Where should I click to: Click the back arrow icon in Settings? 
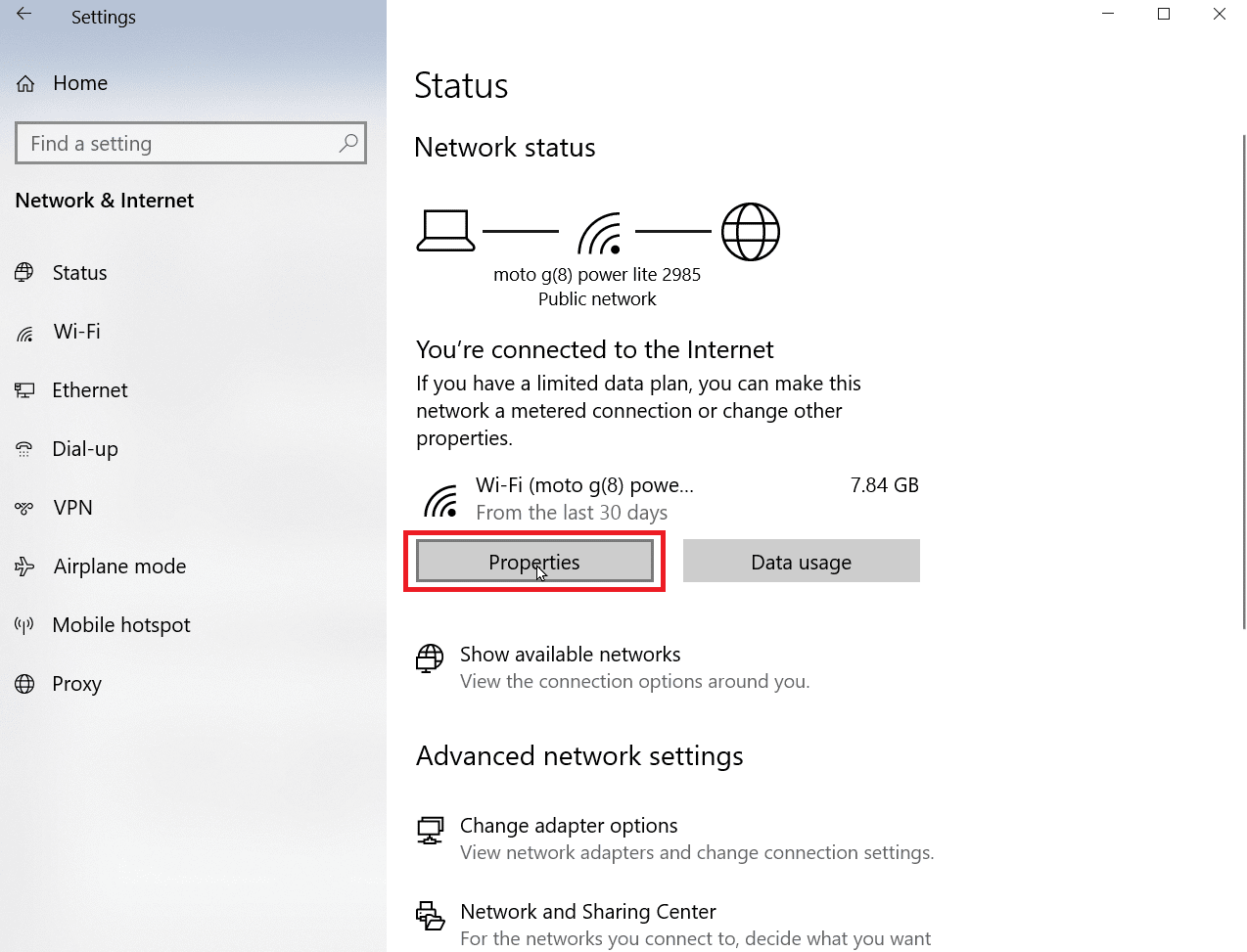tap(24, 15)
